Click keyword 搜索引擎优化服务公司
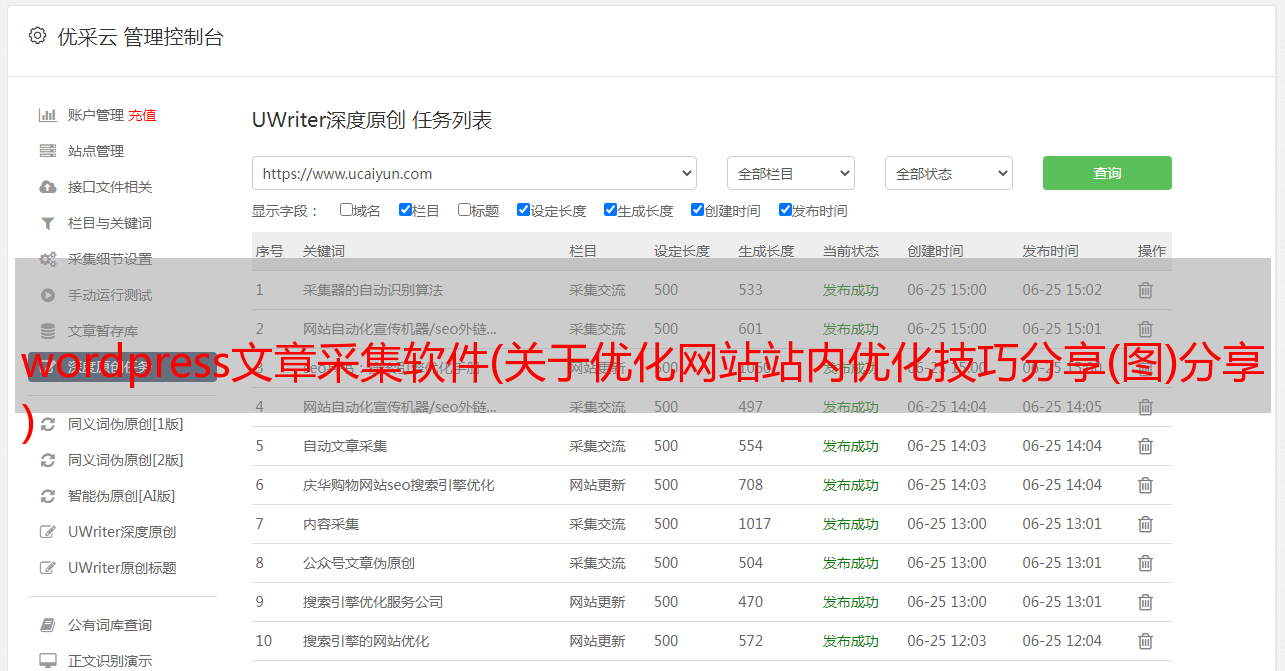 pos(373,602)
